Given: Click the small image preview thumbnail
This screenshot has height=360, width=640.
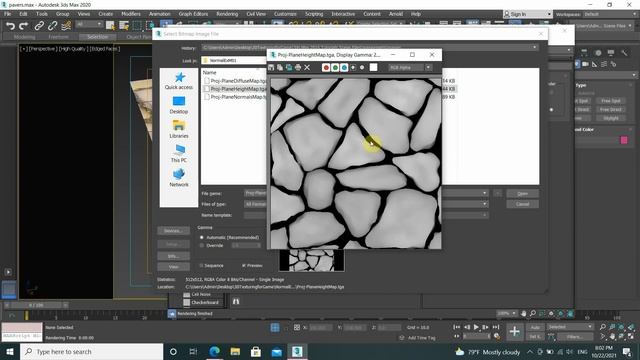Looking at the screenshot, I should click(x=311, y=260).
